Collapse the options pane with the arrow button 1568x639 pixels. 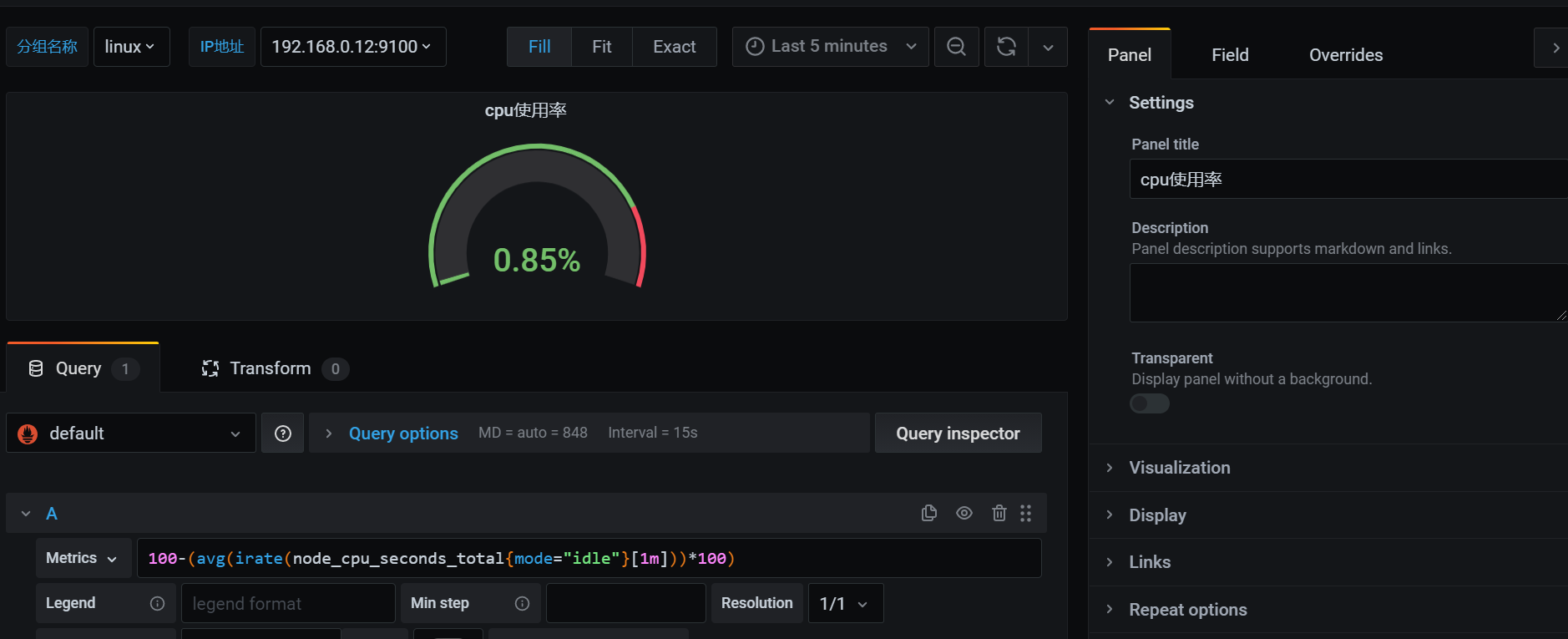[1553, 48]
